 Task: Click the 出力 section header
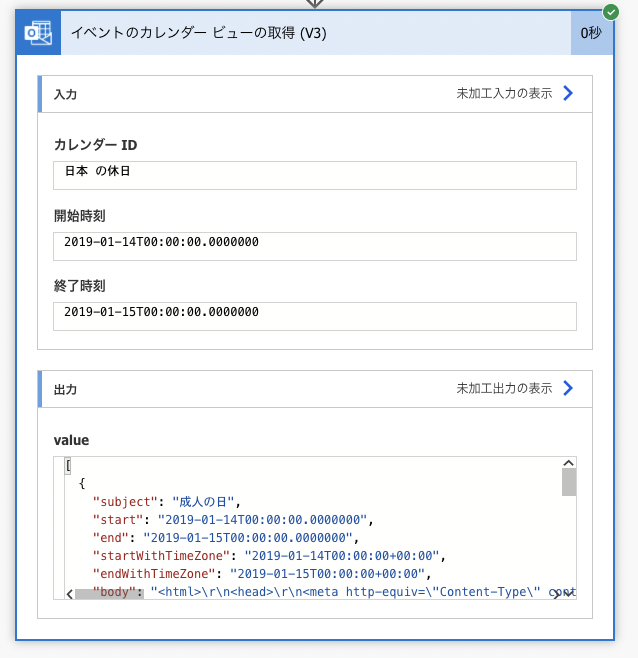[315, 389]
